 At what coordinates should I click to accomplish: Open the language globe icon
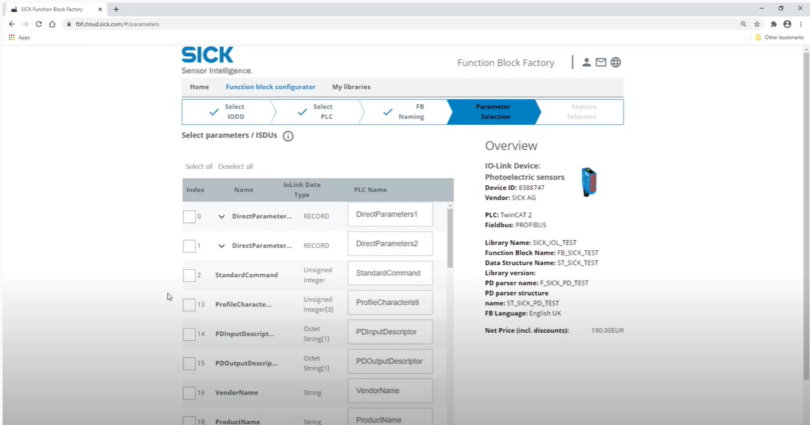click(616, 62)
